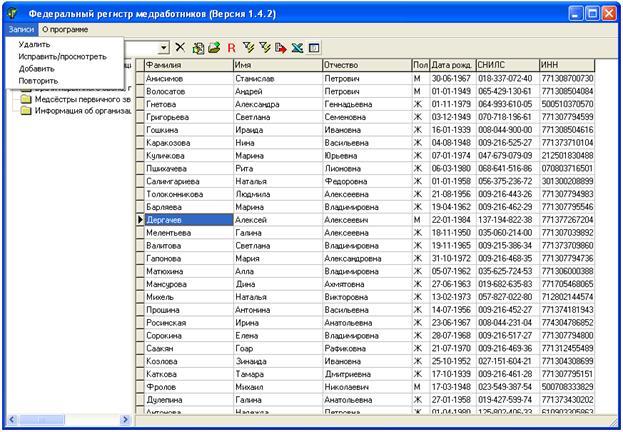The height and width of the screenshot is (432, 623).
Task: Click the red R toolbar icon
Action: tap(232, 48)
